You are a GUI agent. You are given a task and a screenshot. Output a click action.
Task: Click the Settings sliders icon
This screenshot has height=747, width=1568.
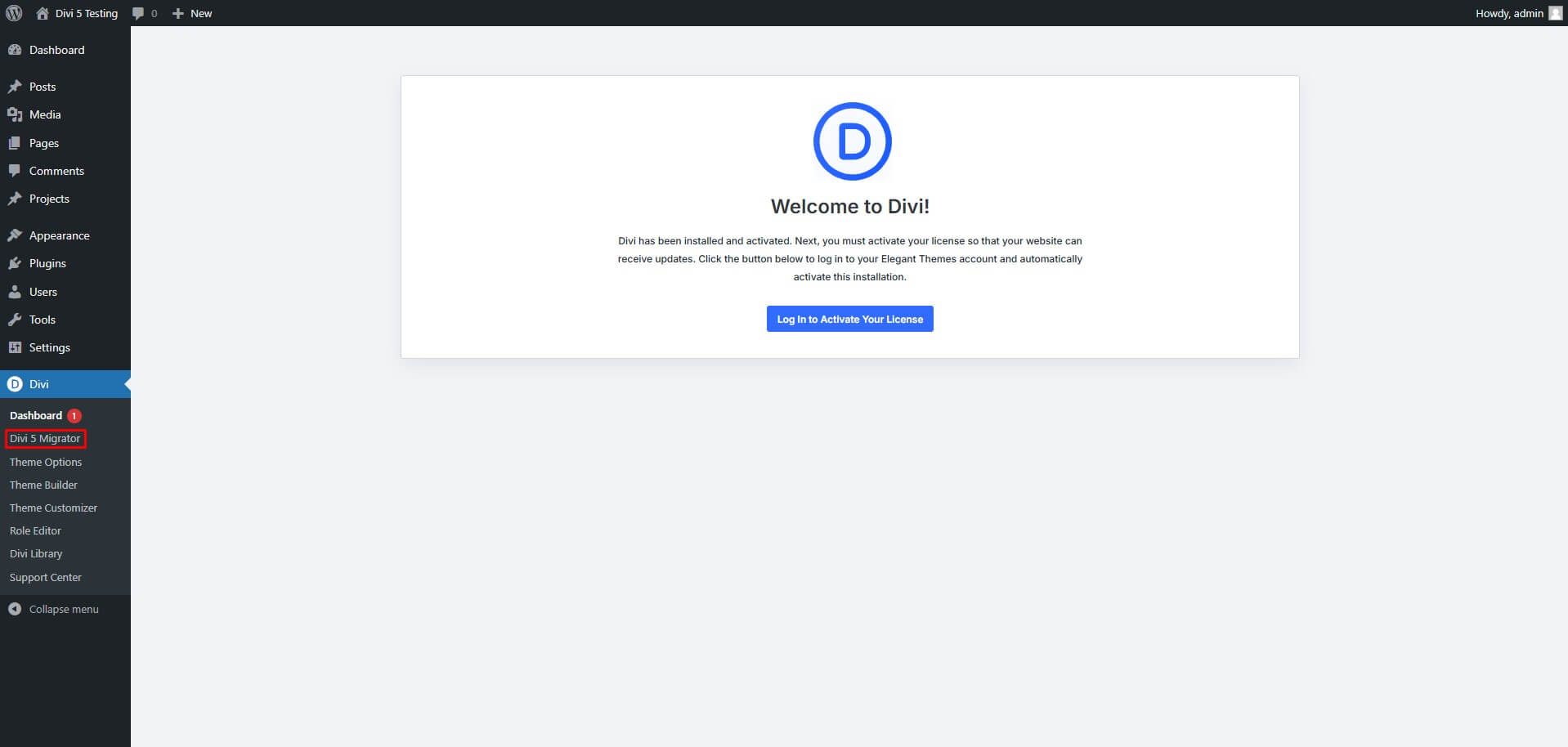click(x=15, y=347)
